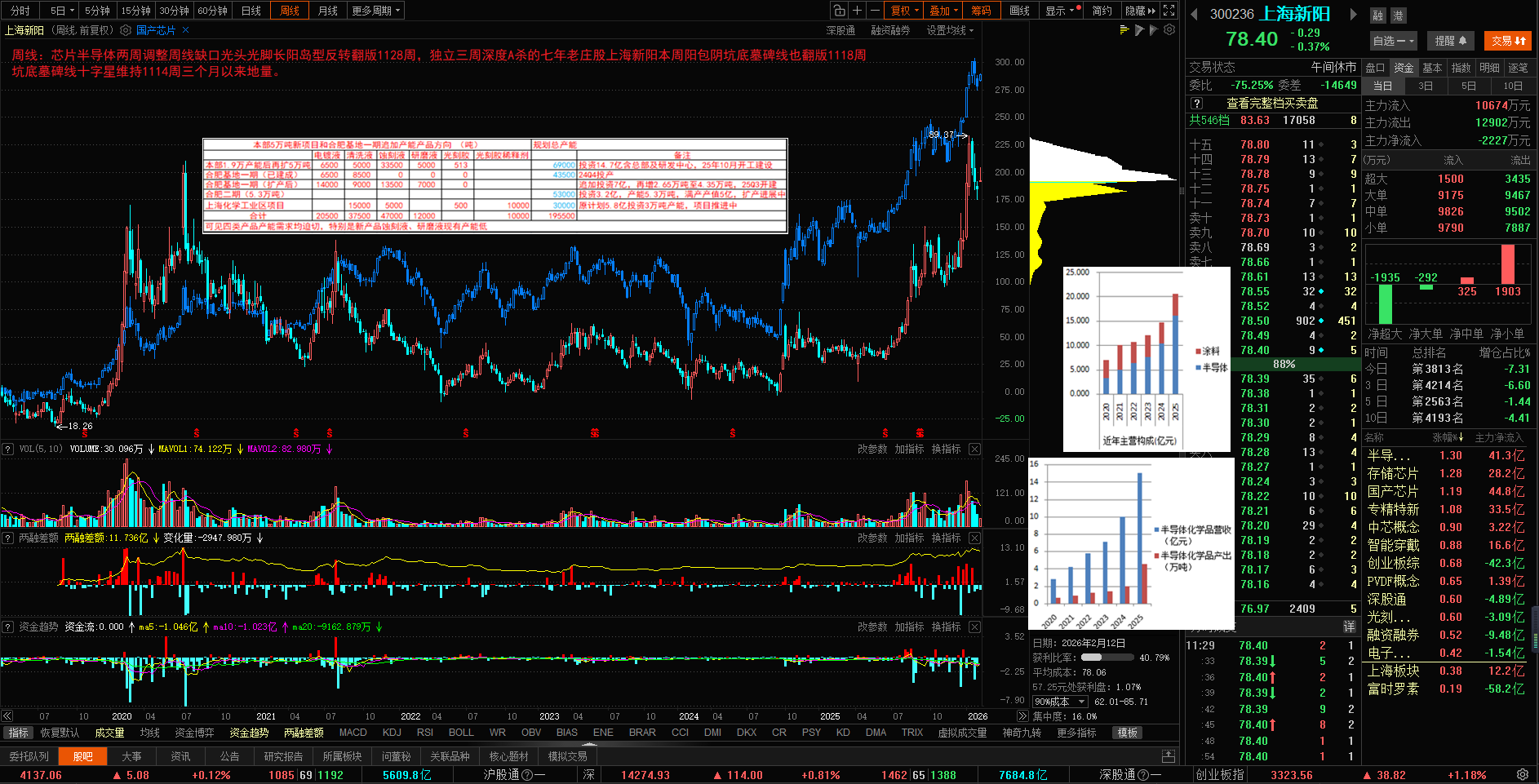1539x784 pixels.
Task: Close the VOL indicator panel
Action: [x=974, y=449]
